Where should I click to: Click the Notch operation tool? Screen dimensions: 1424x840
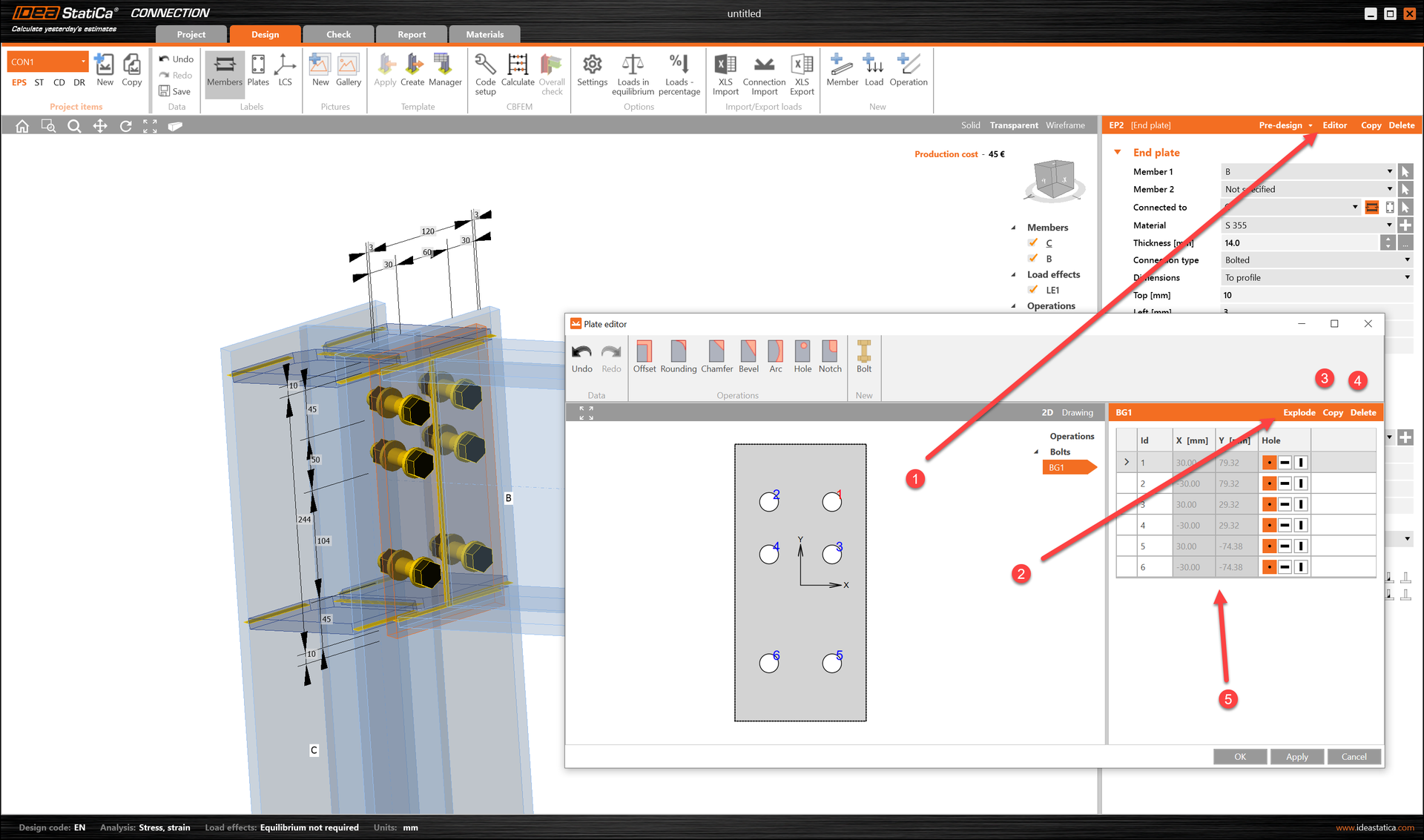click(829, 357)
